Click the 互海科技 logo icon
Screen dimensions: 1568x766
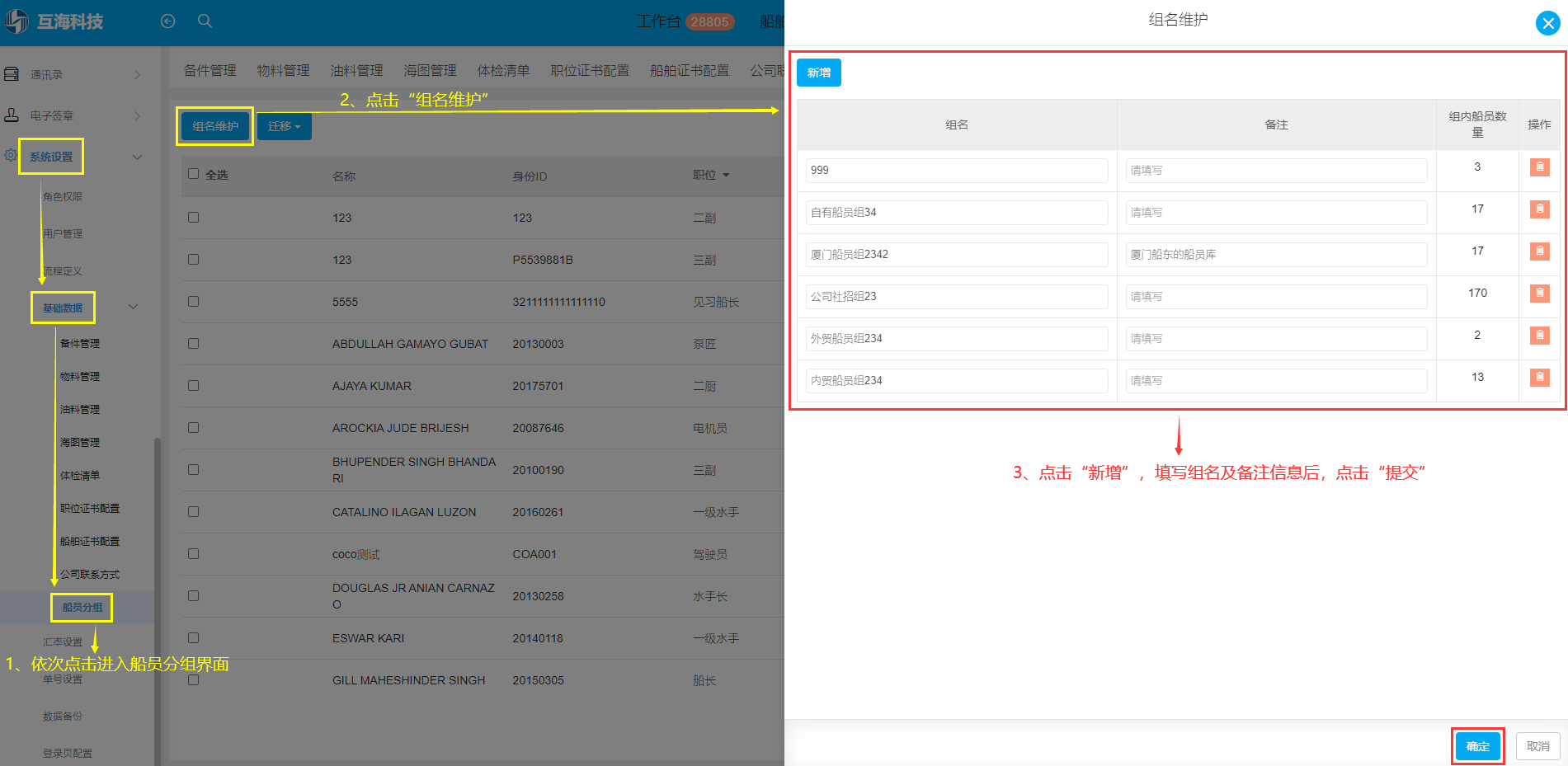[16, 21]
